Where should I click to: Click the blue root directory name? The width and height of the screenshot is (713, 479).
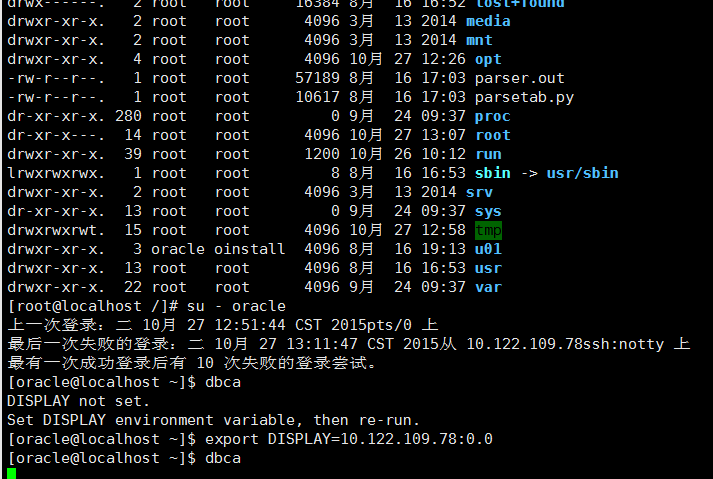click(x=493, y=135)
